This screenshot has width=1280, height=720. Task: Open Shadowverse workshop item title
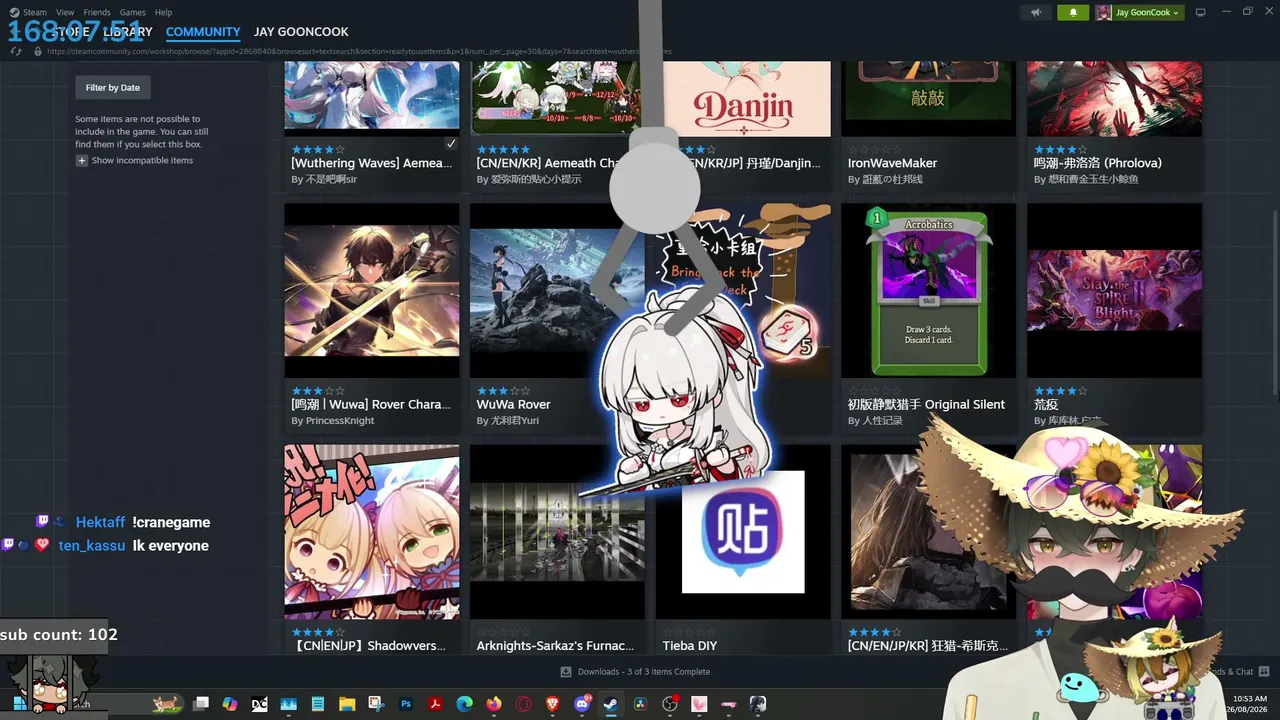pyautogui.click(x=369, y=646)
